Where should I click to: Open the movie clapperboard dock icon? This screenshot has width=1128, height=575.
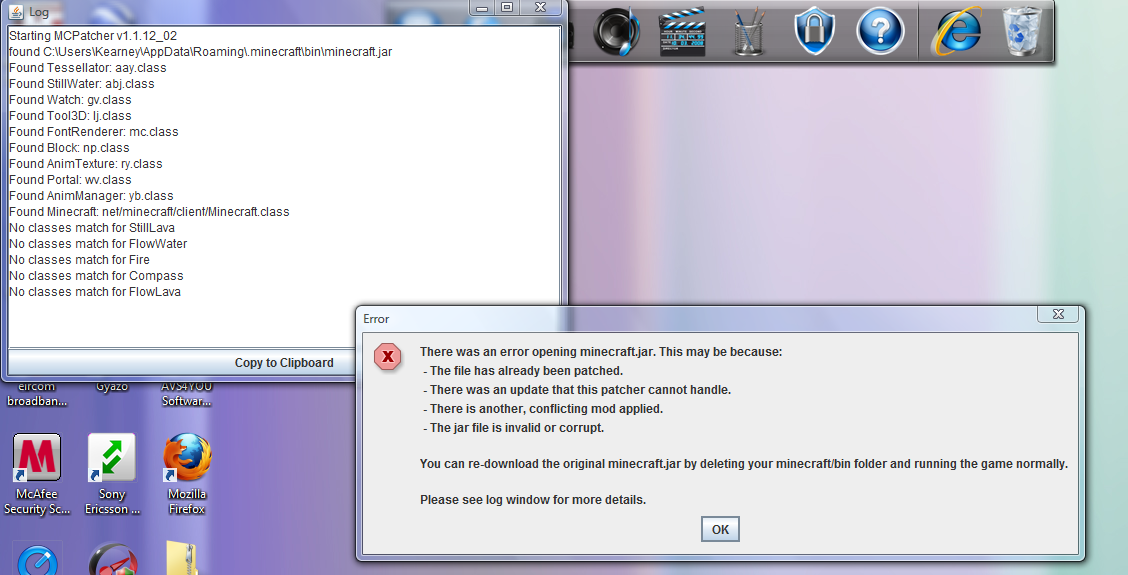681,32
